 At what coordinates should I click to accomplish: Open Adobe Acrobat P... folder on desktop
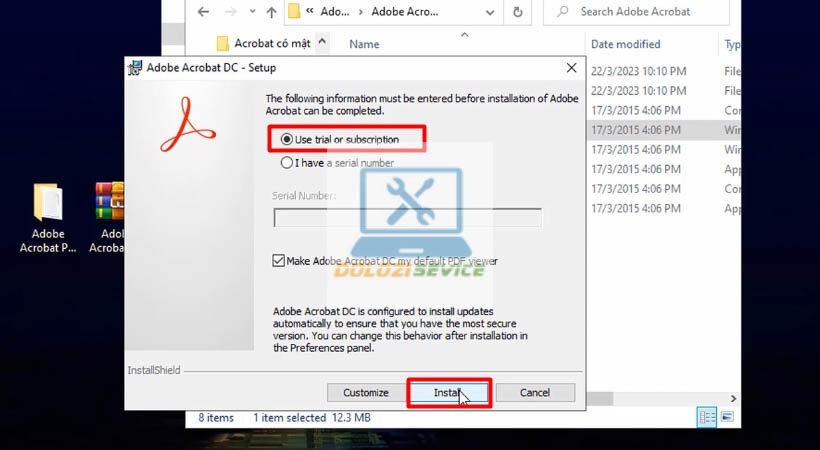(48, 218)
